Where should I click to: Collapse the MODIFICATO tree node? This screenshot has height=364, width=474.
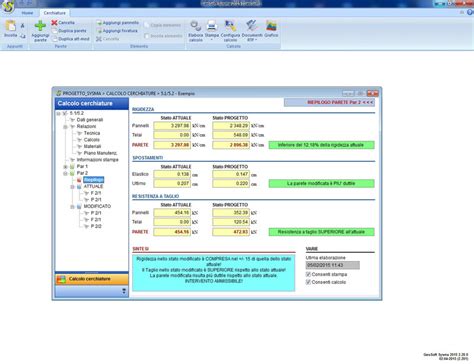click(x=72, y=207)
